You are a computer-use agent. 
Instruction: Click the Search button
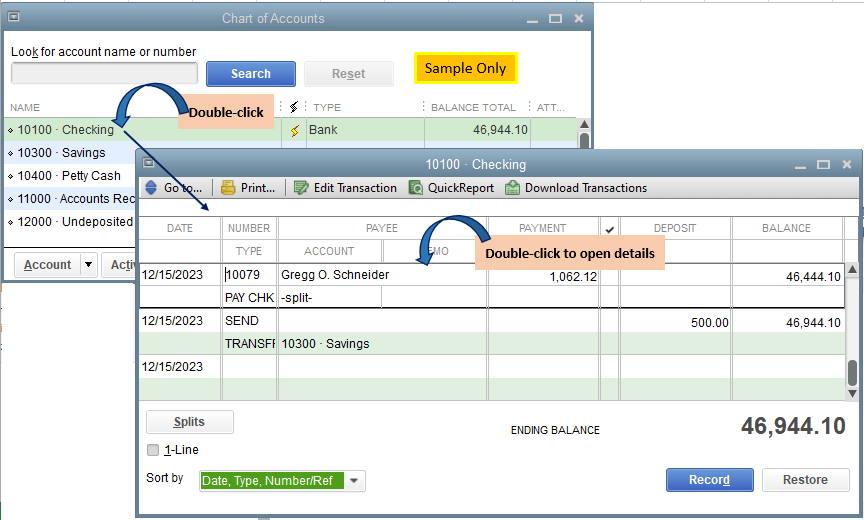pyautogui.click(x=251, y=74)
